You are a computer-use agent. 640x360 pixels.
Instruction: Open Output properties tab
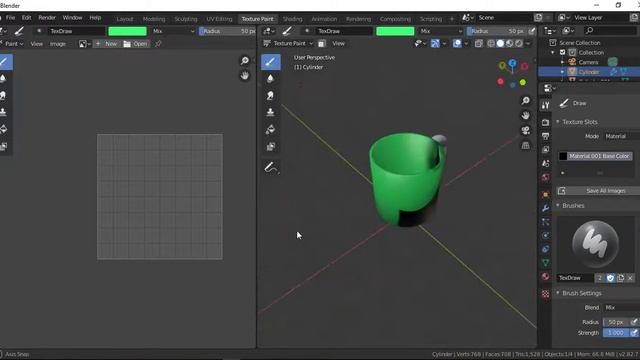click(545, 136)
